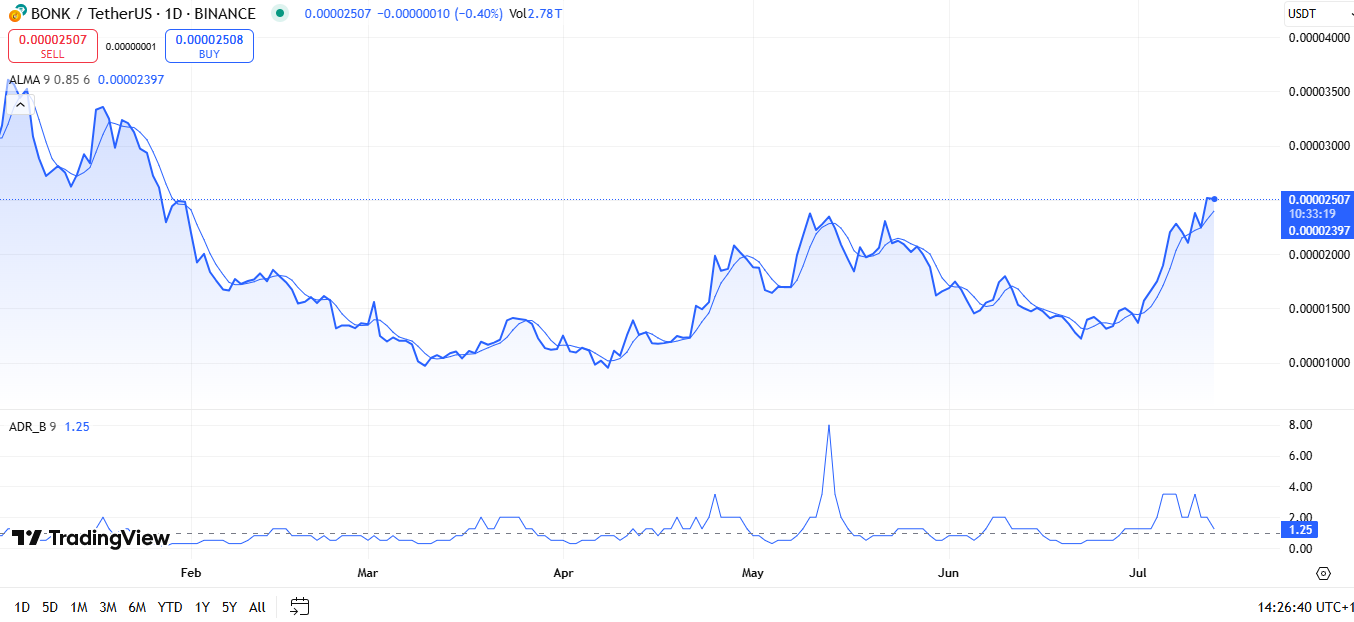Select the 1M time range
This screenshot has width=1354, height=622.
[x=79, y=606]
